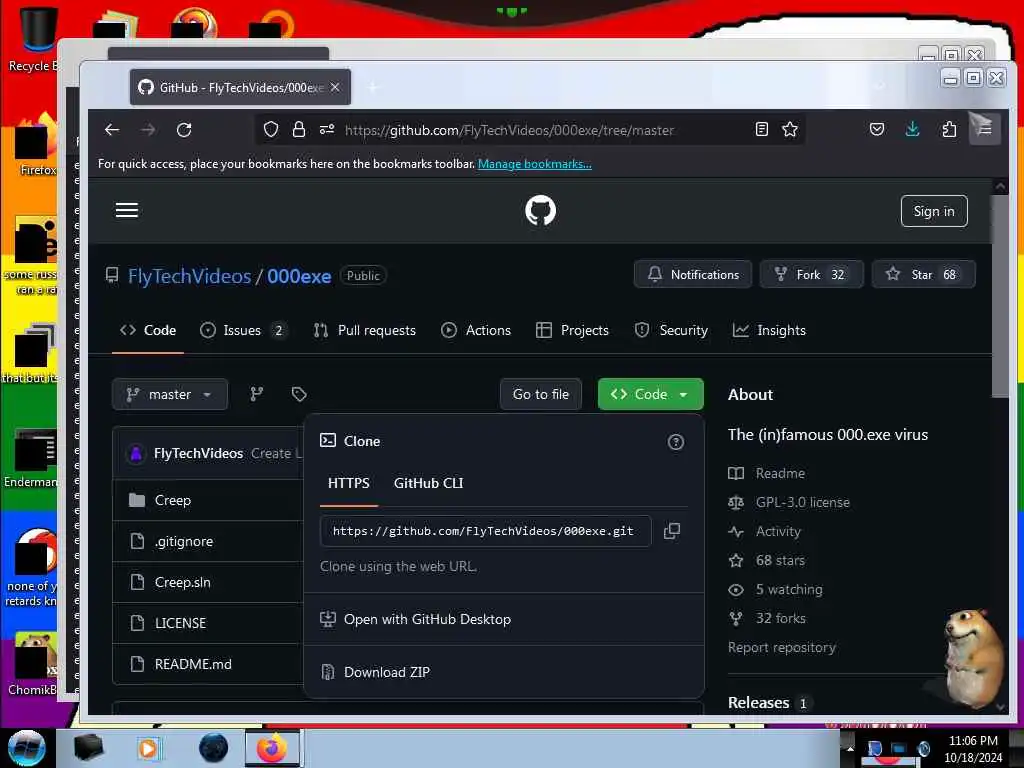This screenshot has height=768, width=1024.
Task: Open GitHub's global navigation hamburger menu
Action: 127,210
